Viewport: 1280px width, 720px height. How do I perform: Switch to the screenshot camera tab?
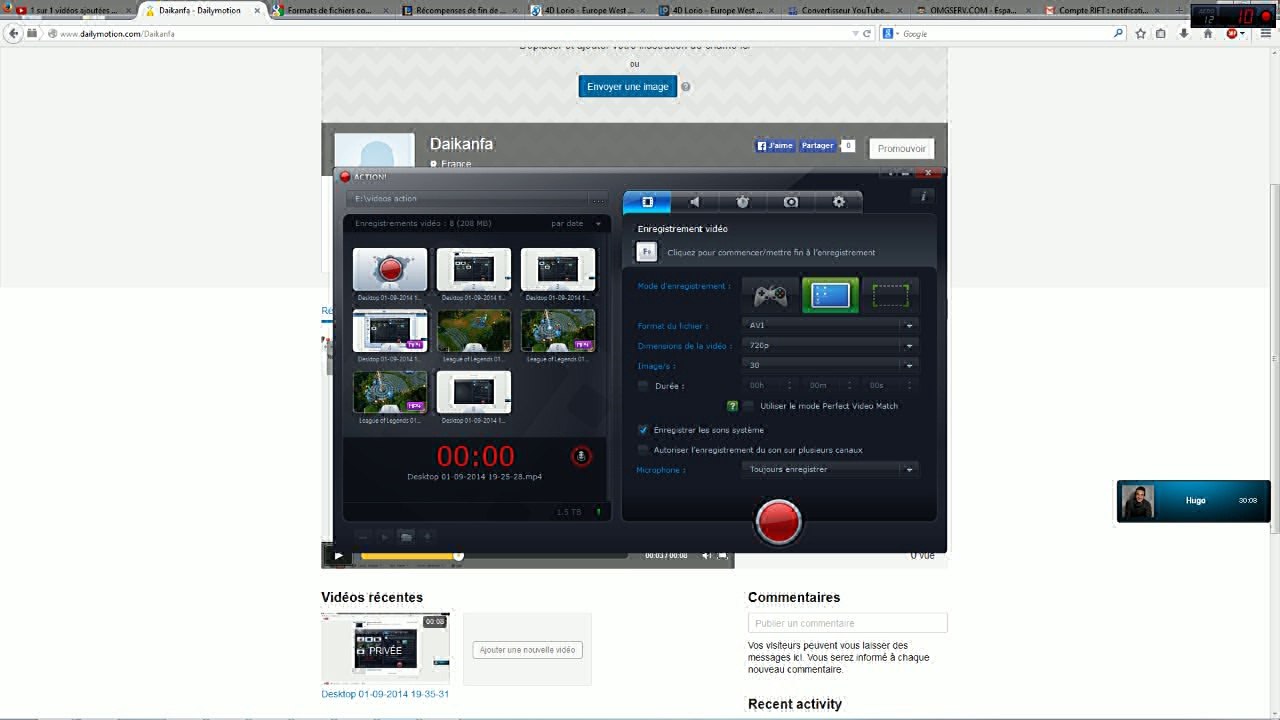click(791, 202)
